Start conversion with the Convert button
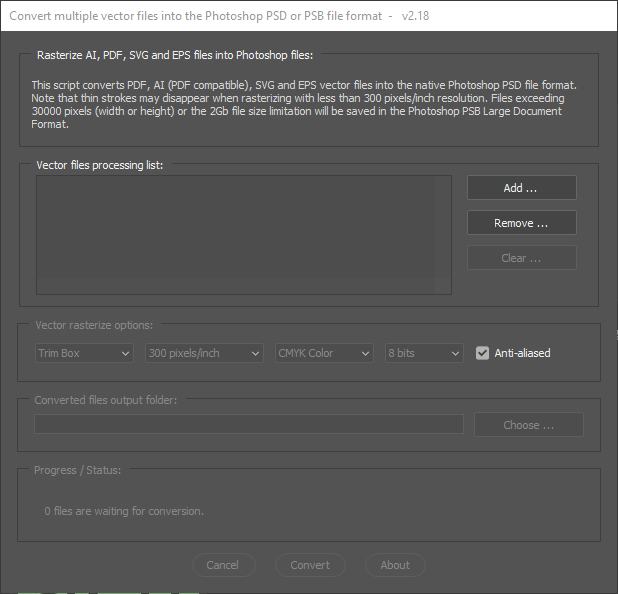Screen dimensions: 618x594 click(310, 565)
